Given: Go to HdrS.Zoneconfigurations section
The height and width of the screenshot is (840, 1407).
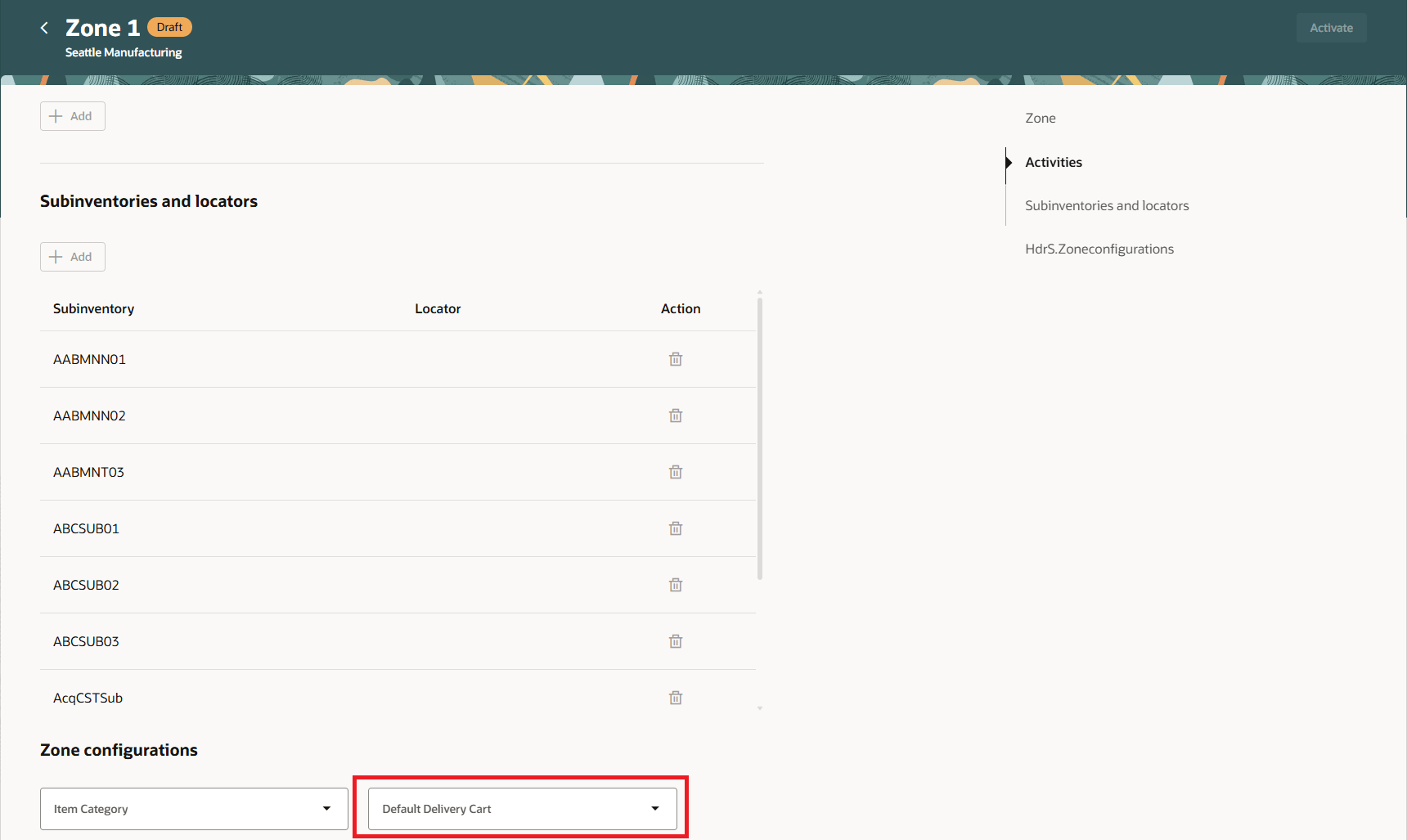Looking at the screenshot, I should [x=1099, y=249].
